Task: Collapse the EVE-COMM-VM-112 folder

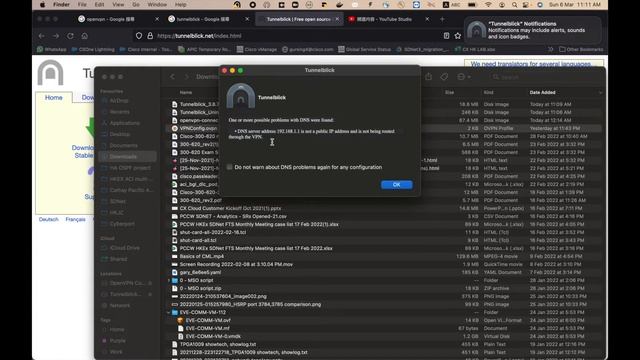Action: tap(169, 312)
